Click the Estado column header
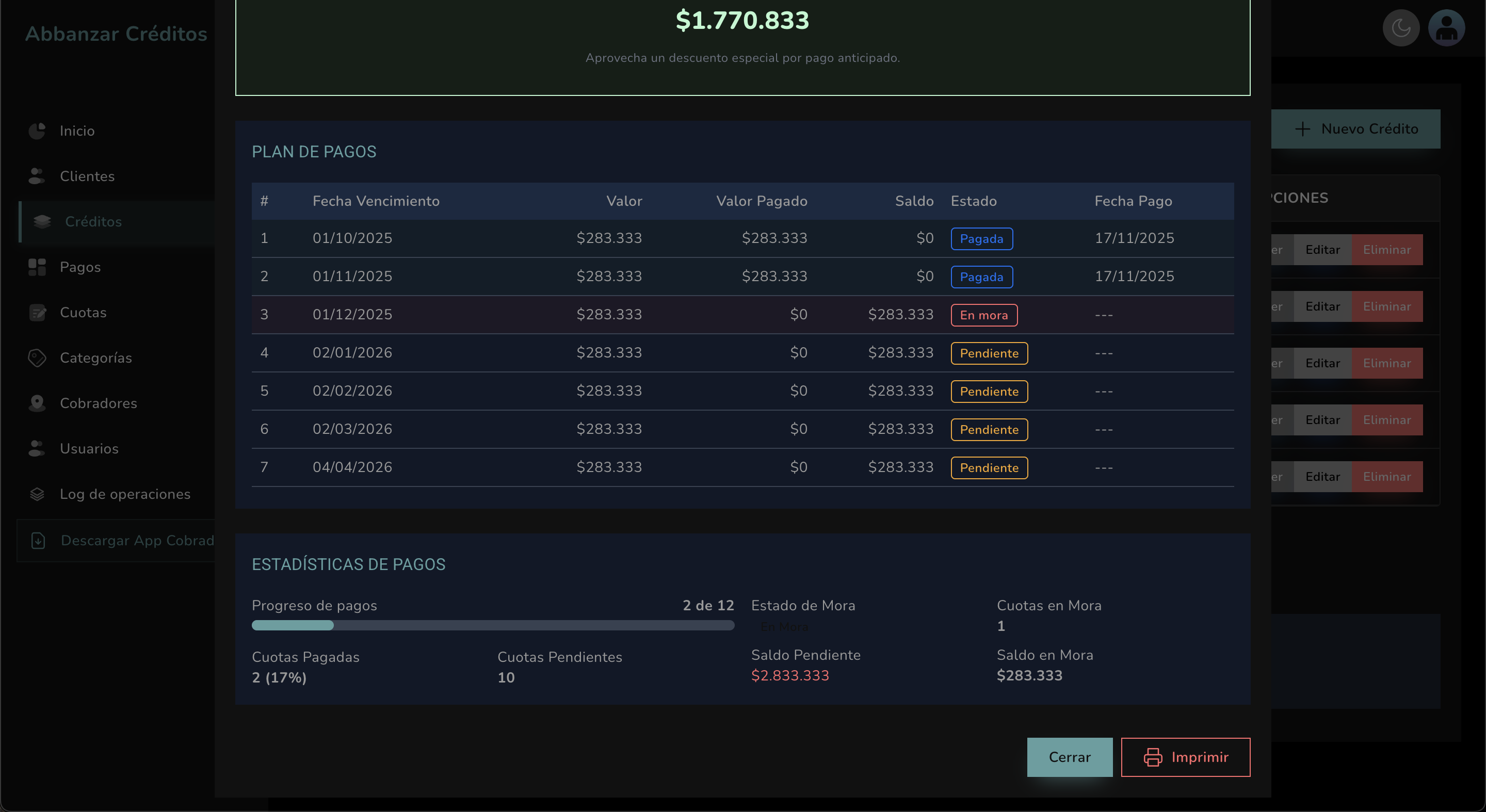 [973, 201]
